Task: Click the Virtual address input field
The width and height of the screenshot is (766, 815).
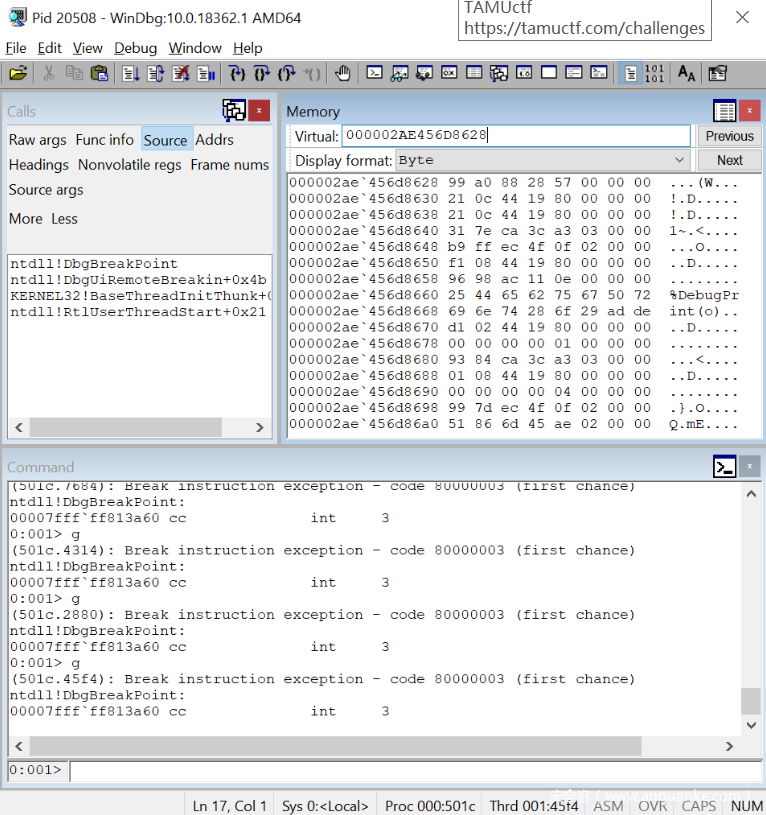Action: pos(515,136)
